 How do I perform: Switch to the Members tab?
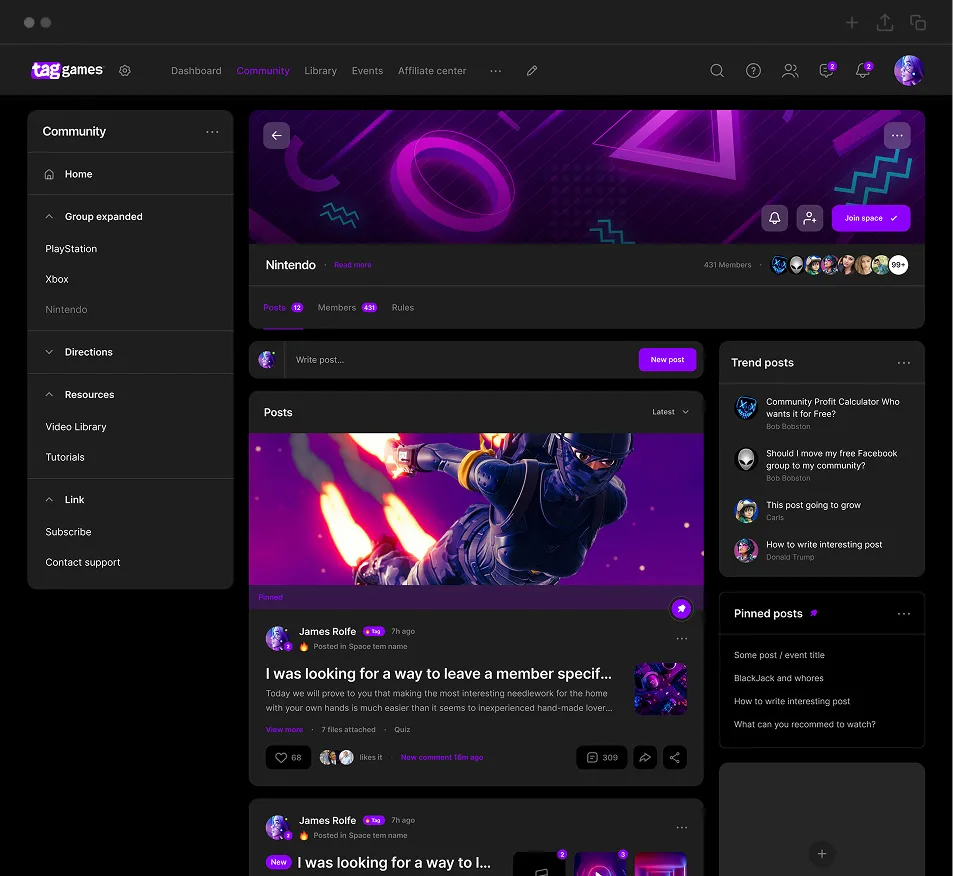[x=337, y=308]
